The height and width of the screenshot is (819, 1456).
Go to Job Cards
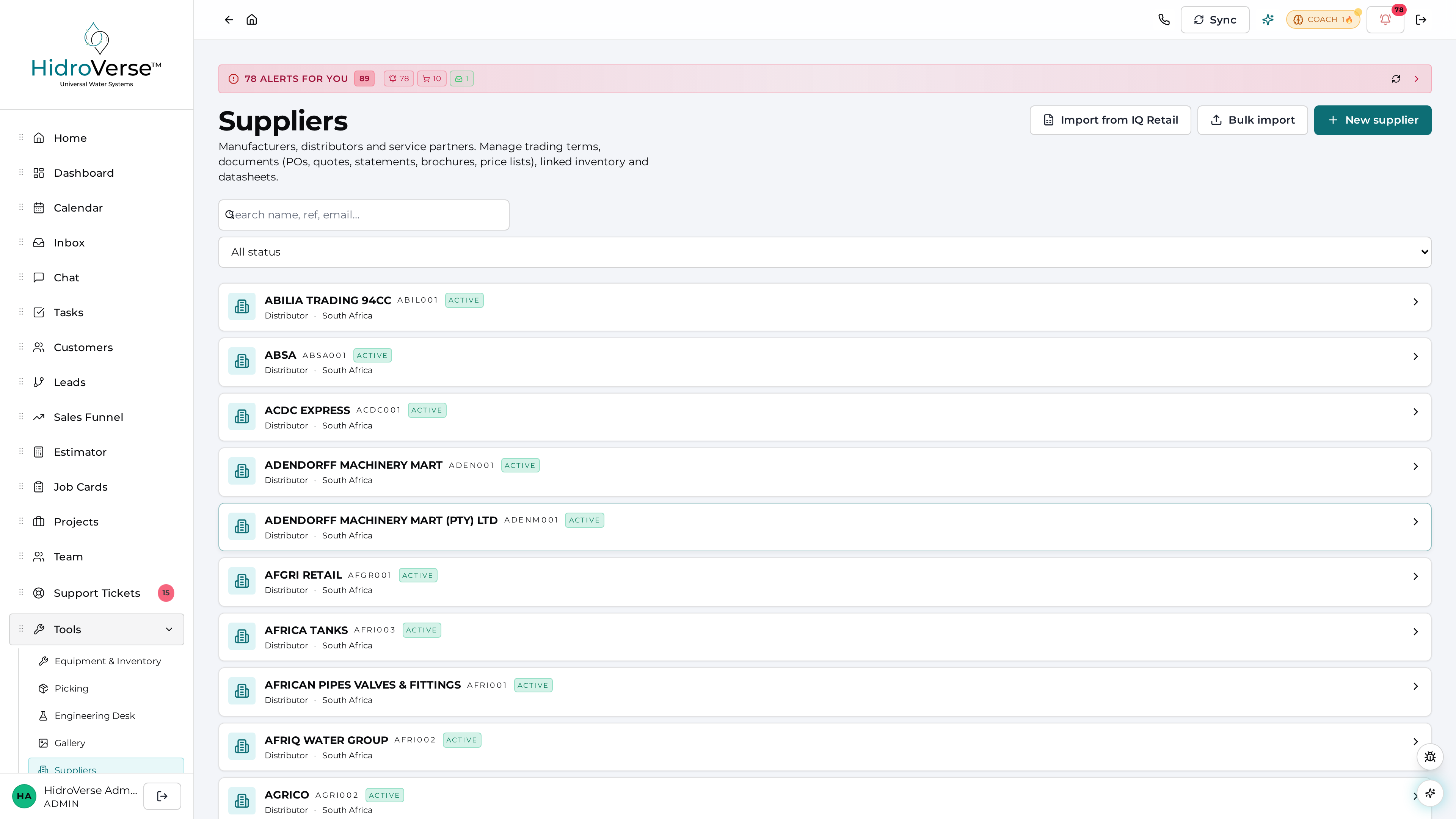tap(97, 487)
